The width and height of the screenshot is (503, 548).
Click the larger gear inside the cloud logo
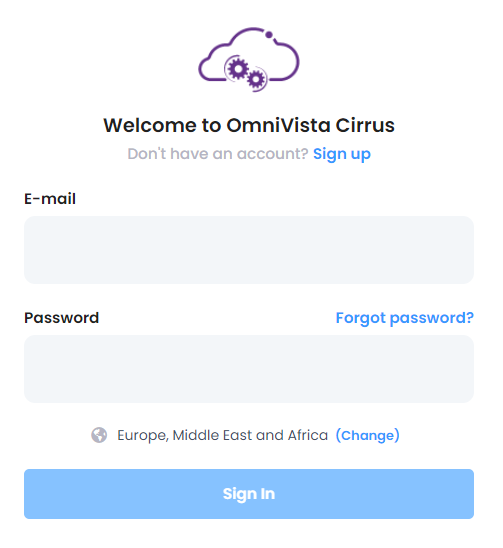click(238, 69)
